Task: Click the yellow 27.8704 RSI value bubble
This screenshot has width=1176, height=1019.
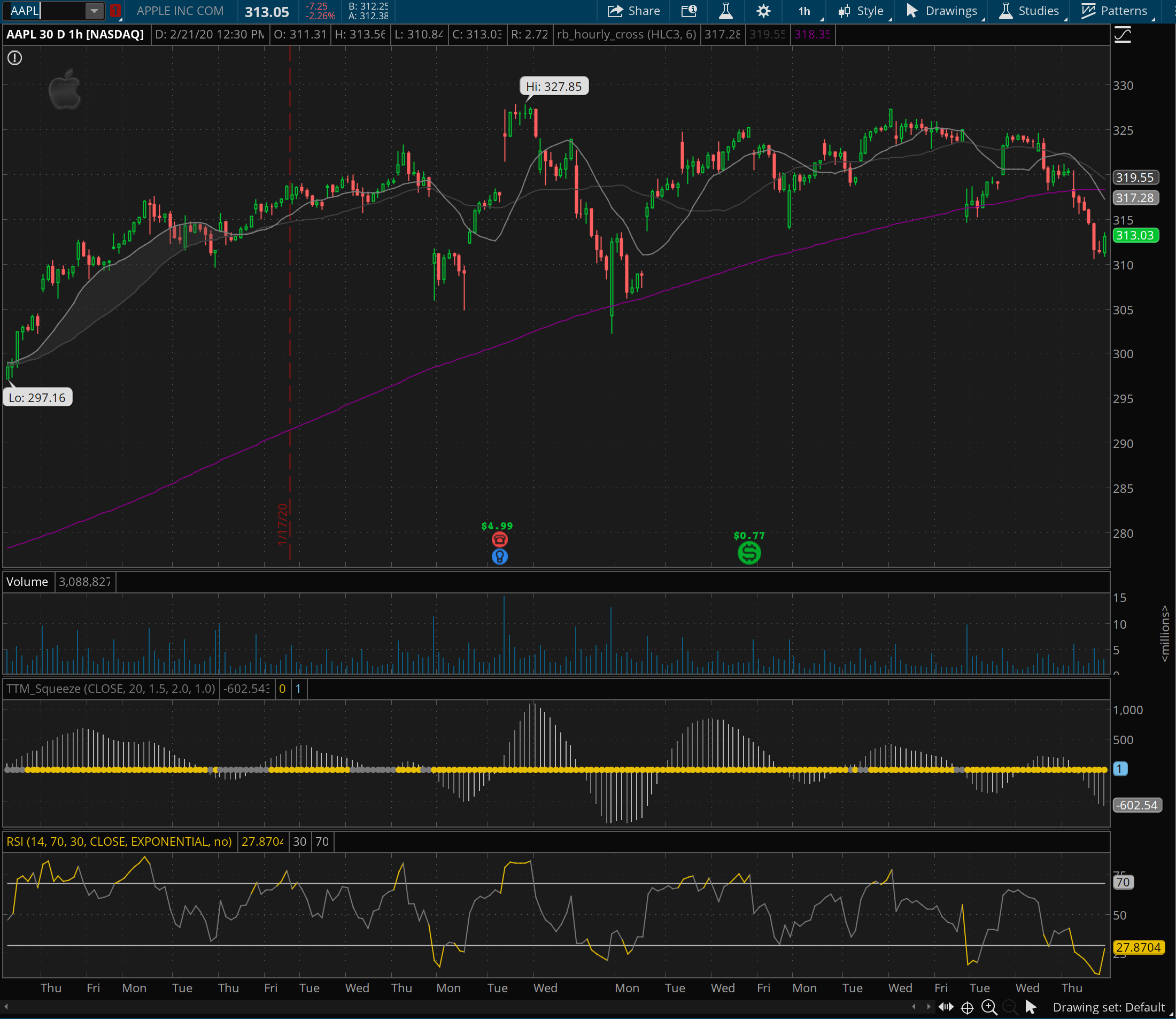Action: pyautogui.click(x=1139, y=947)
